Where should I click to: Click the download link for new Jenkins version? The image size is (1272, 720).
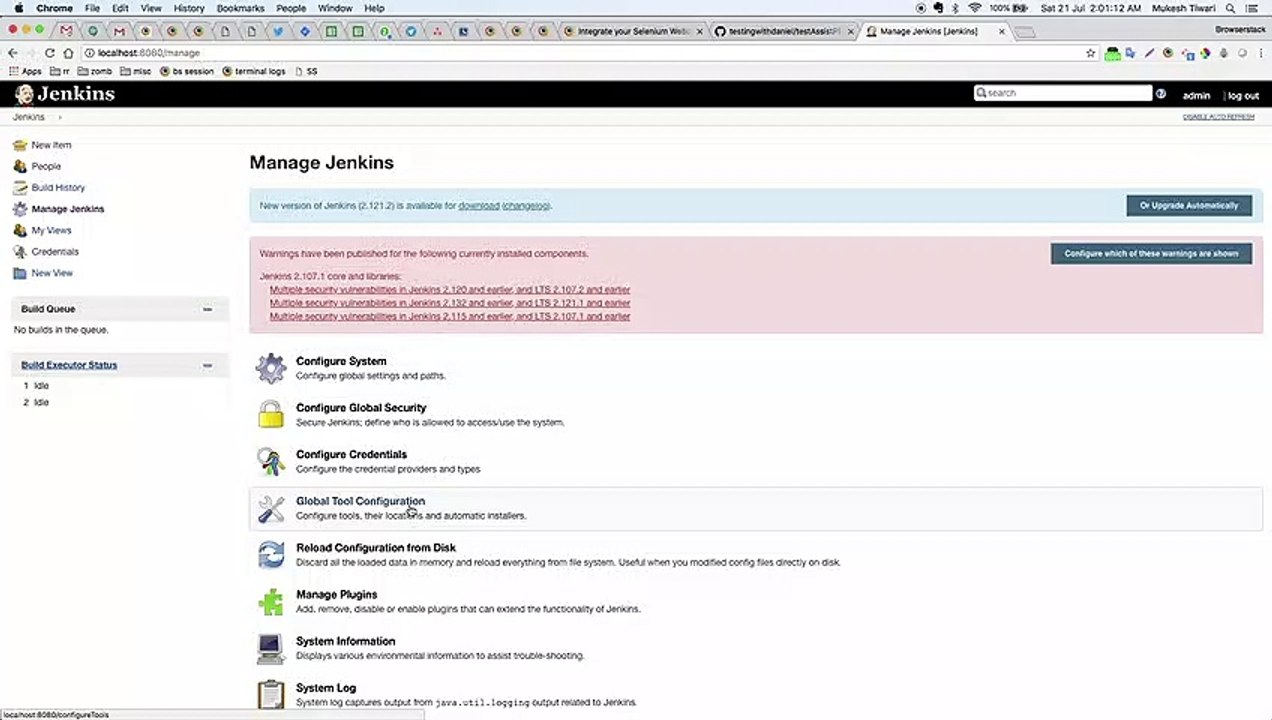[x=479, y=206]
